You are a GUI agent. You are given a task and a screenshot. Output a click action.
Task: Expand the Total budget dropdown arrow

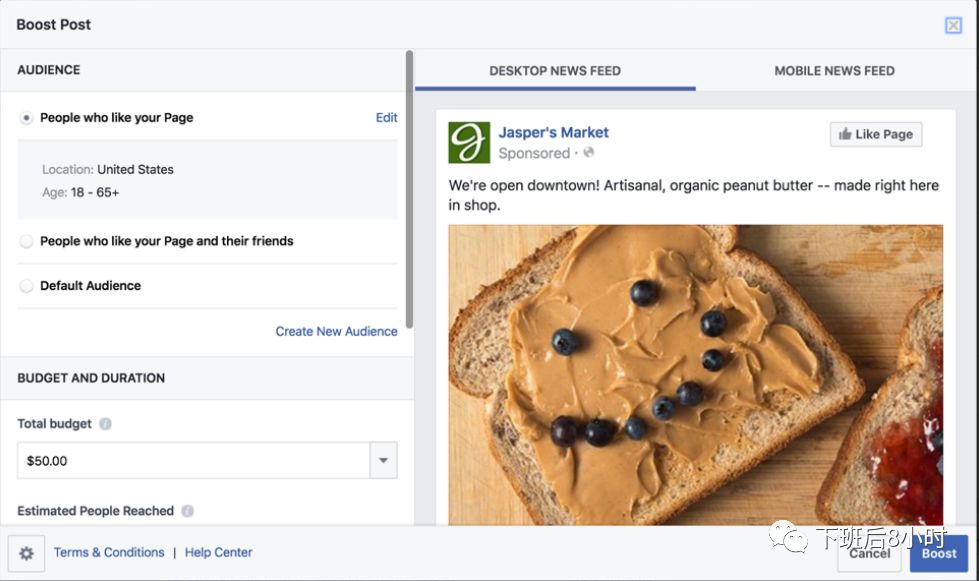coord(384,461)
